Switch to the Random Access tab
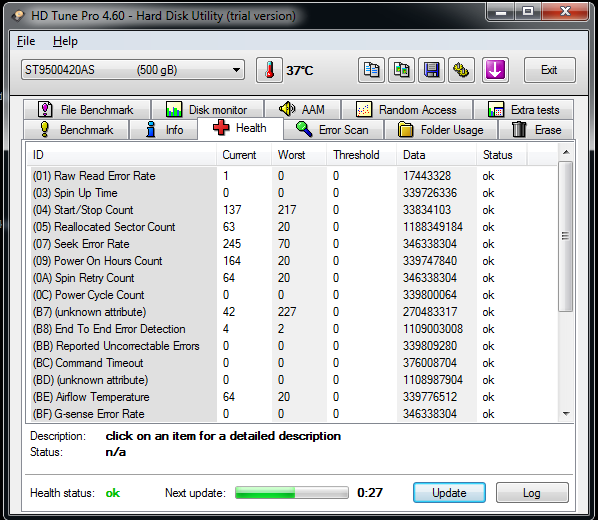 (x=407, y=110)
